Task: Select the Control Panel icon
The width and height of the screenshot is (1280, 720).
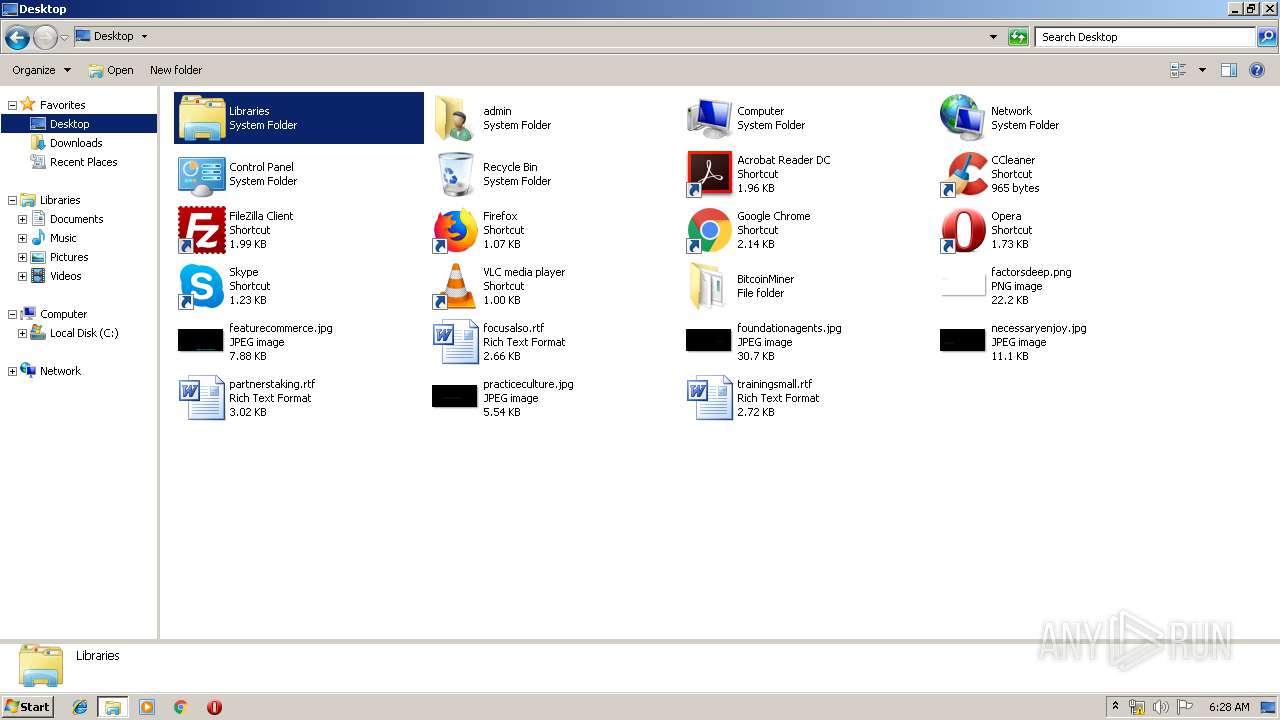Action: click(201, 174)
